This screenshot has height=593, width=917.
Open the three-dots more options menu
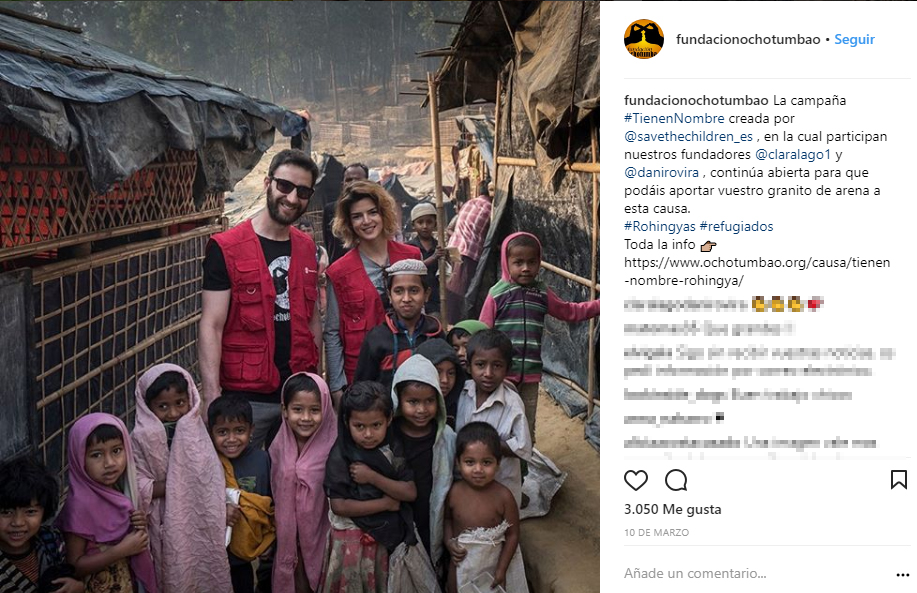tap(902, 575)
